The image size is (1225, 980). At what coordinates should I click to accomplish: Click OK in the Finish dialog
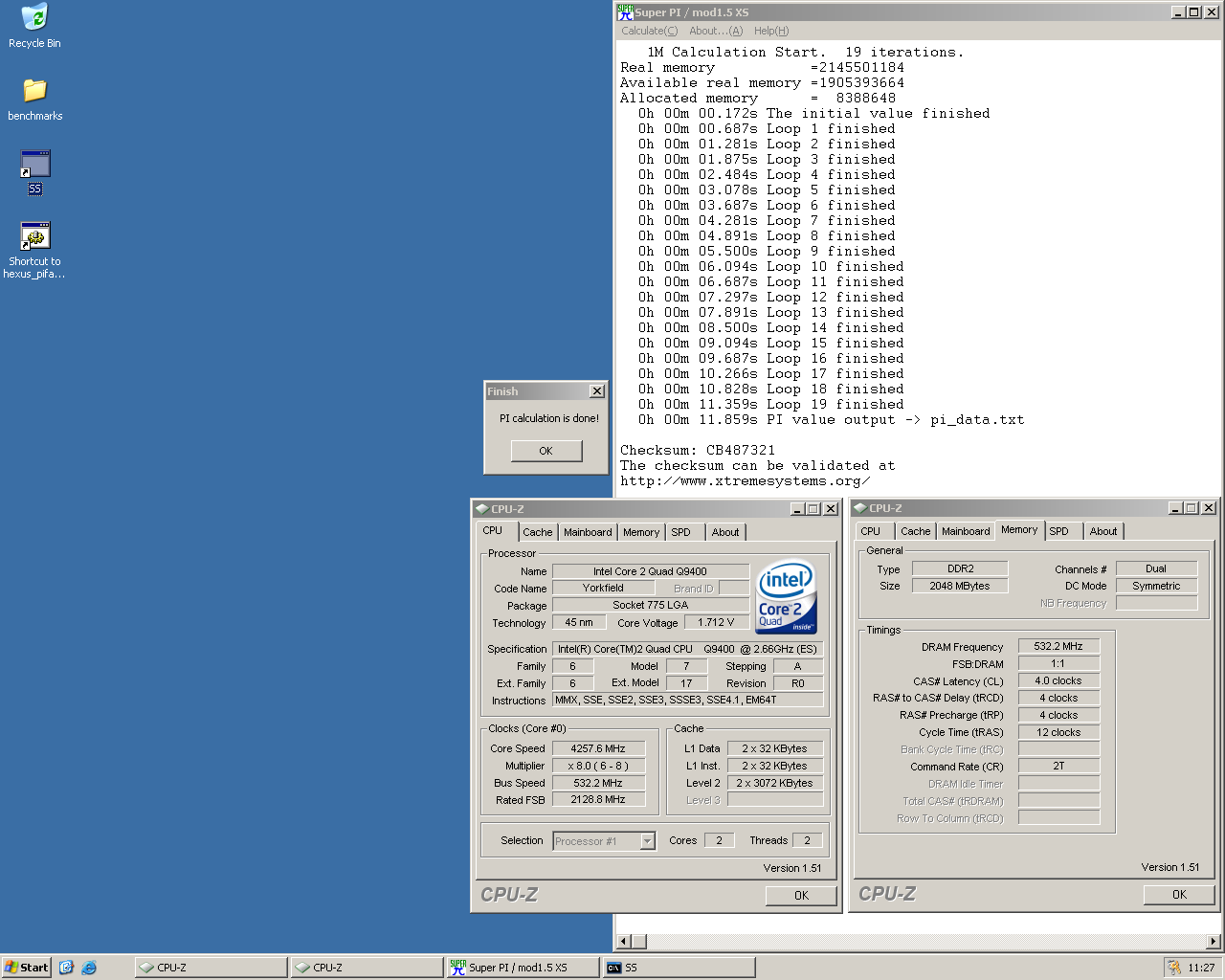point(546,451)
